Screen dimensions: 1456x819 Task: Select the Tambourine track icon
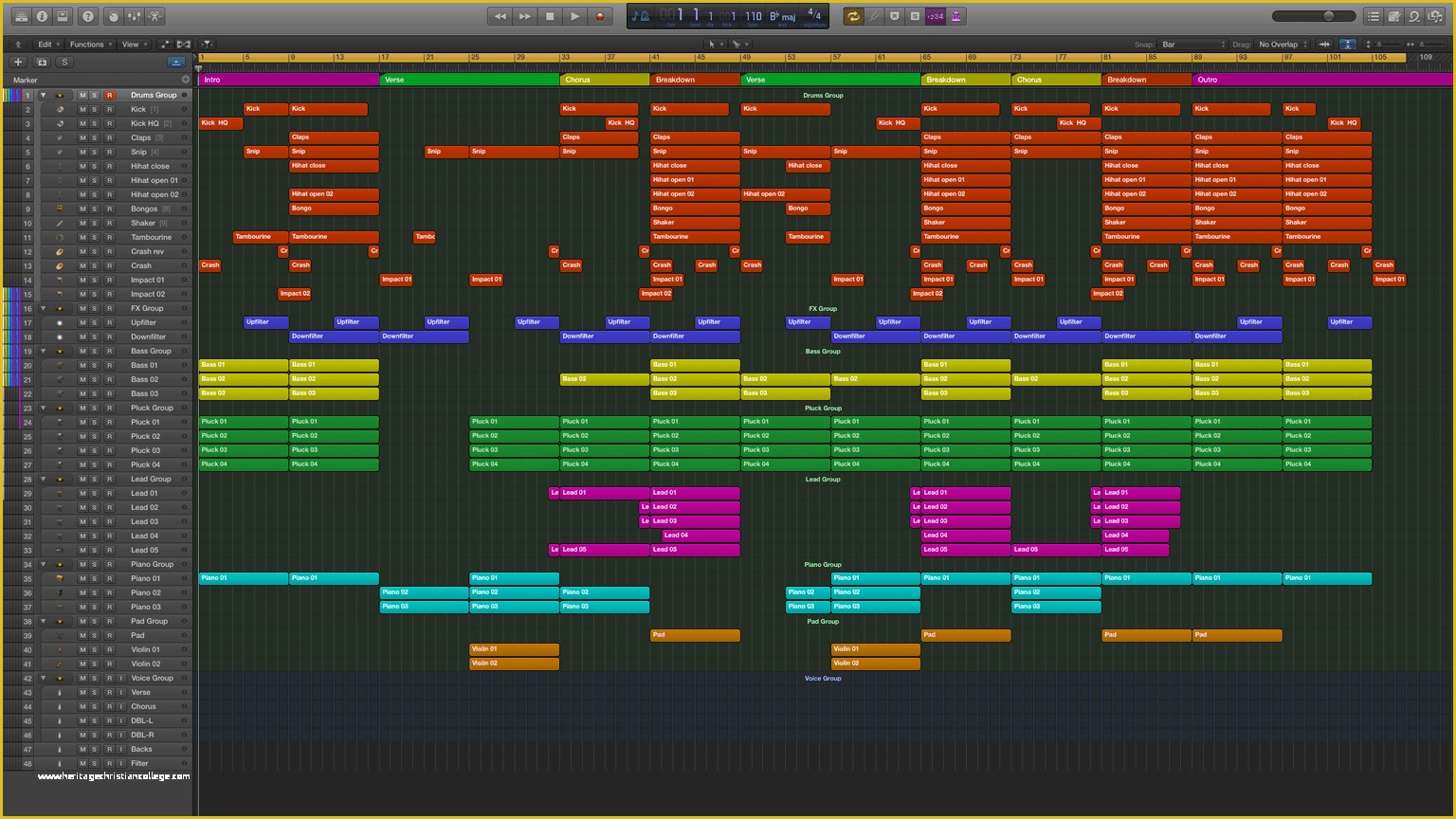tap(60, 238)
